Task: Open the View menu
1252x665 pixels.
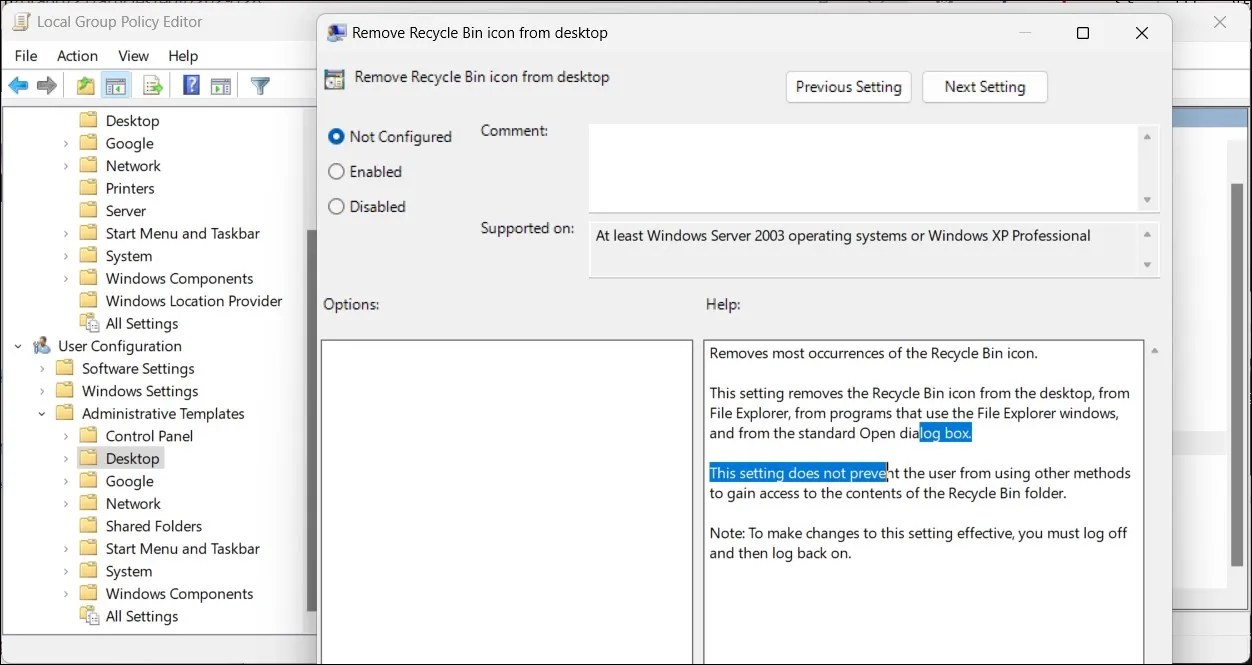Action: [133, 55]
